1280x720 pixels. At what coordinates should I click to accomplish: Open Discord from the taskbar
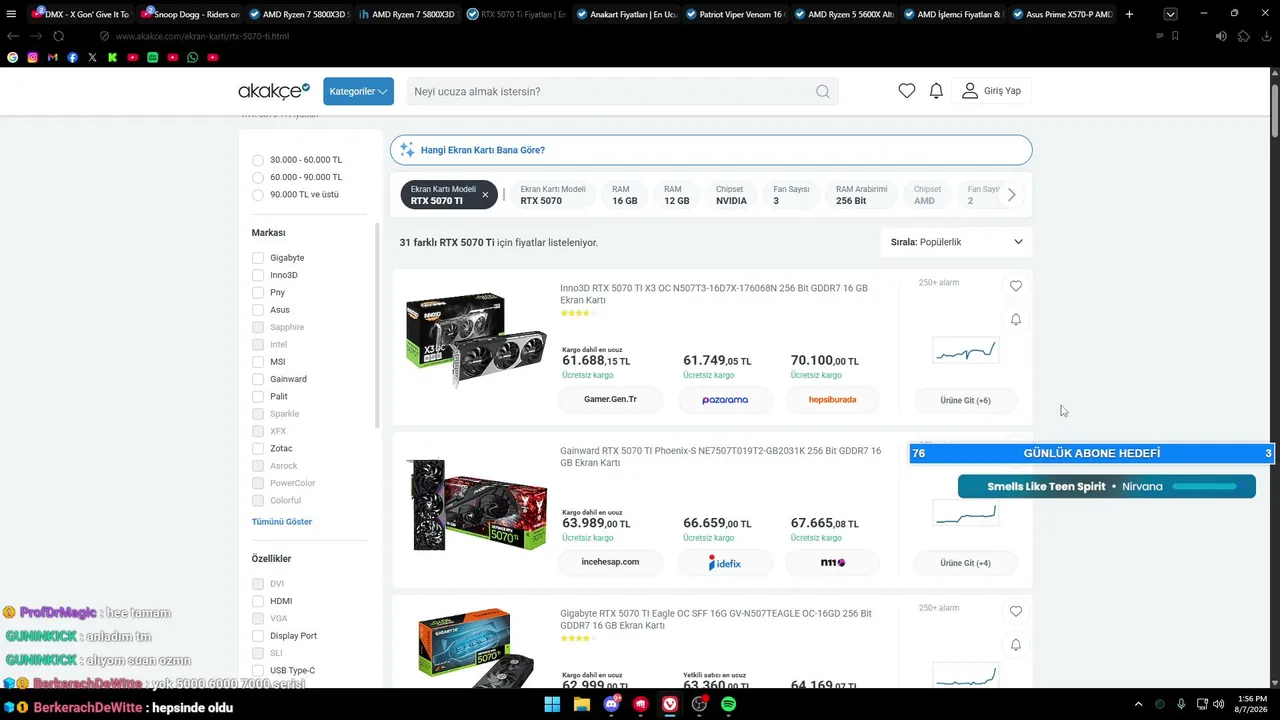611,704
